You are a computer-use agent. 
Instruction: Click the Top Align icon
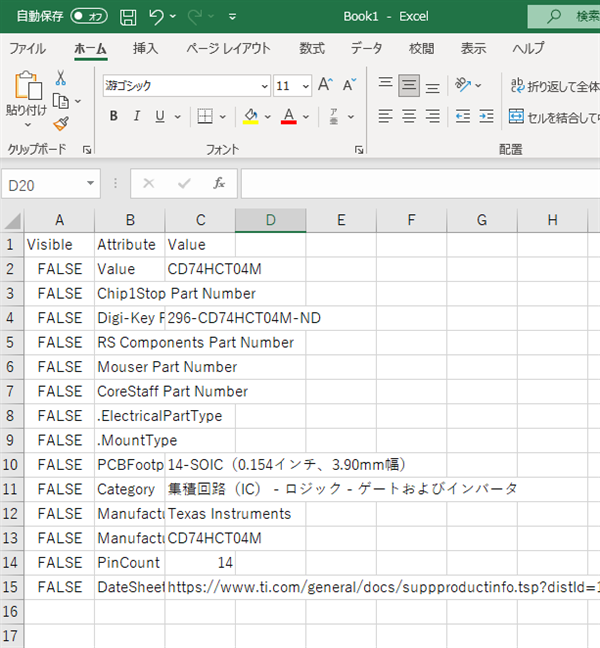385,84
